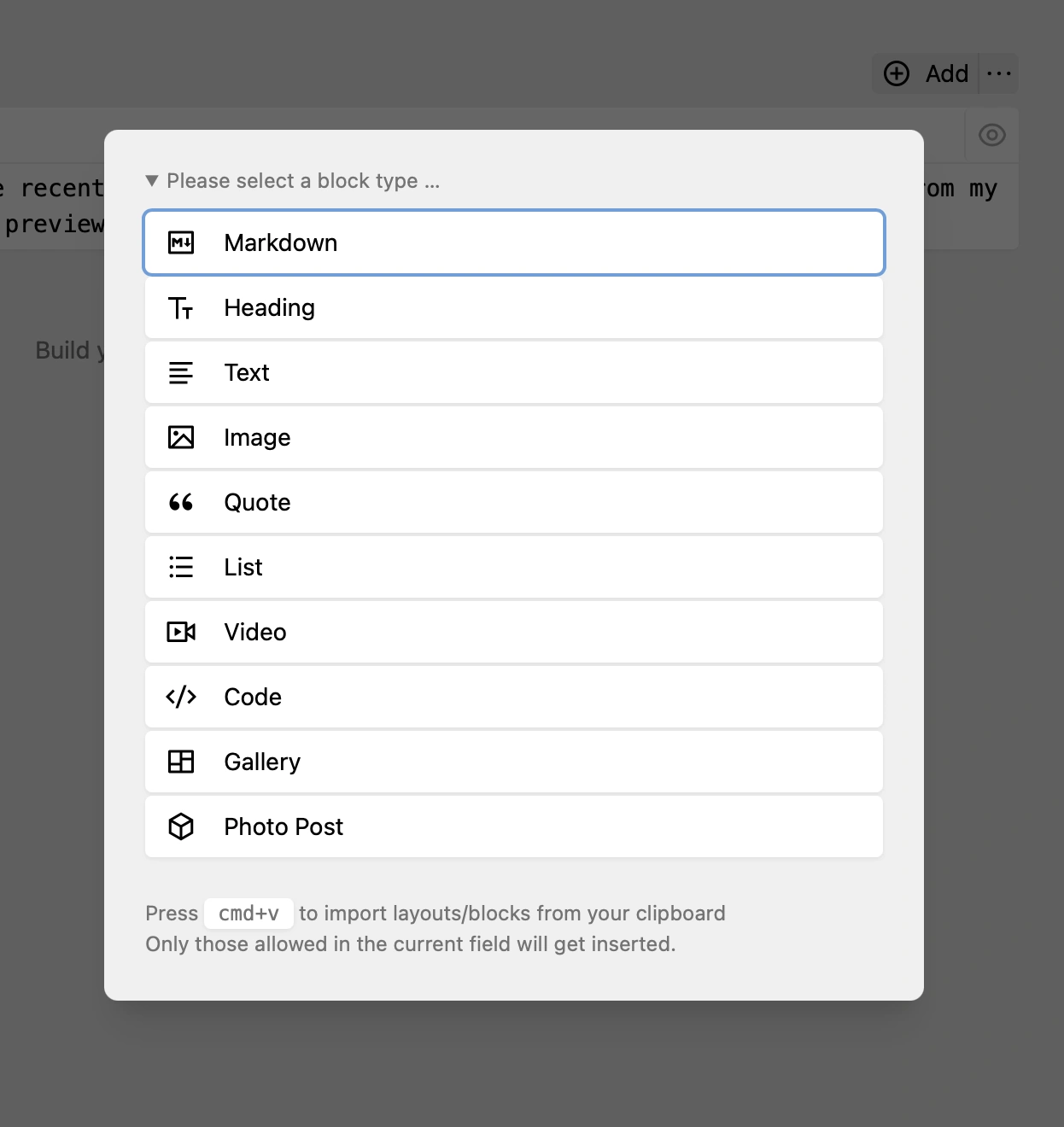Click the Add block button

tap(926, 73)
